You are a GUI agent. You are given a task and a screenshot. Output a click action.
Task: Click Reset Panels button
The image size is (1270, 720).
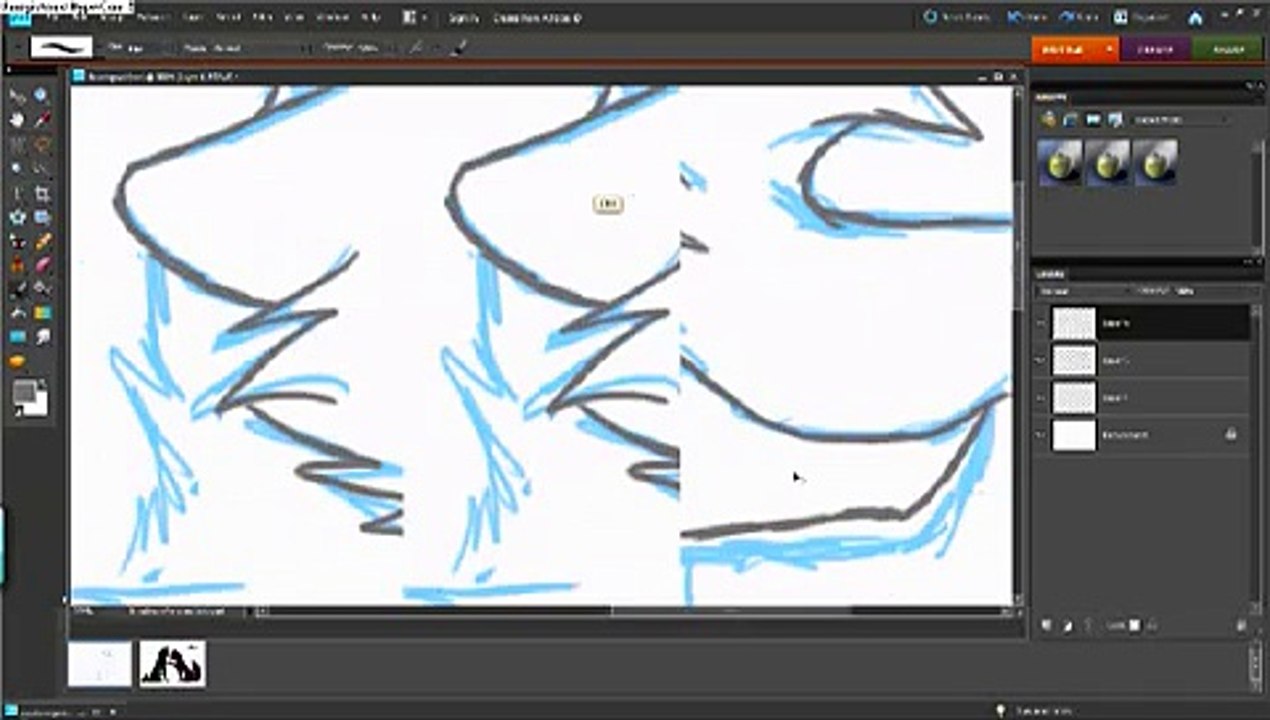957,18
